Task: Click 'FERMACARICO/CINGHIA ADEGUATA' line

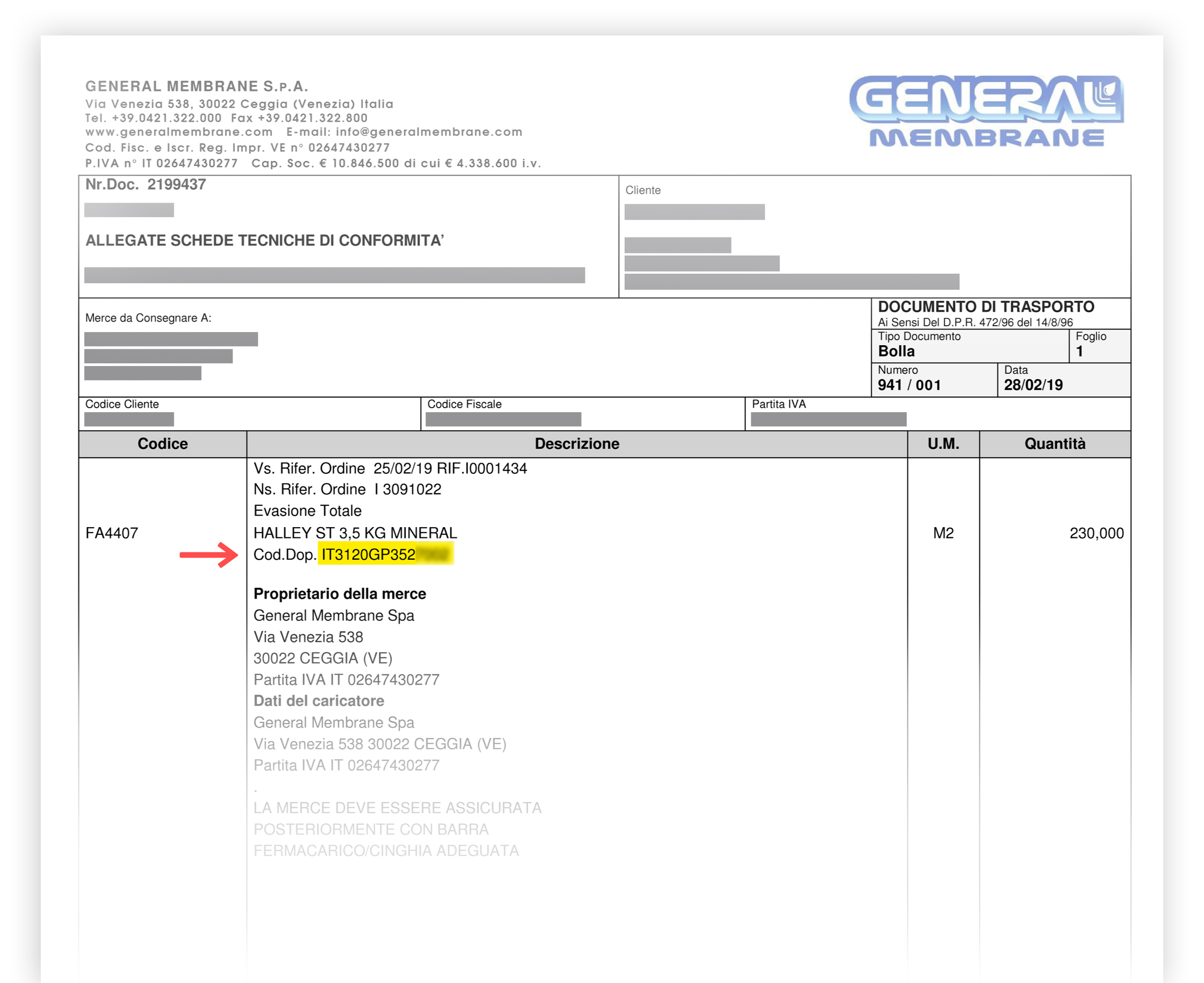Action: [386, 850]
